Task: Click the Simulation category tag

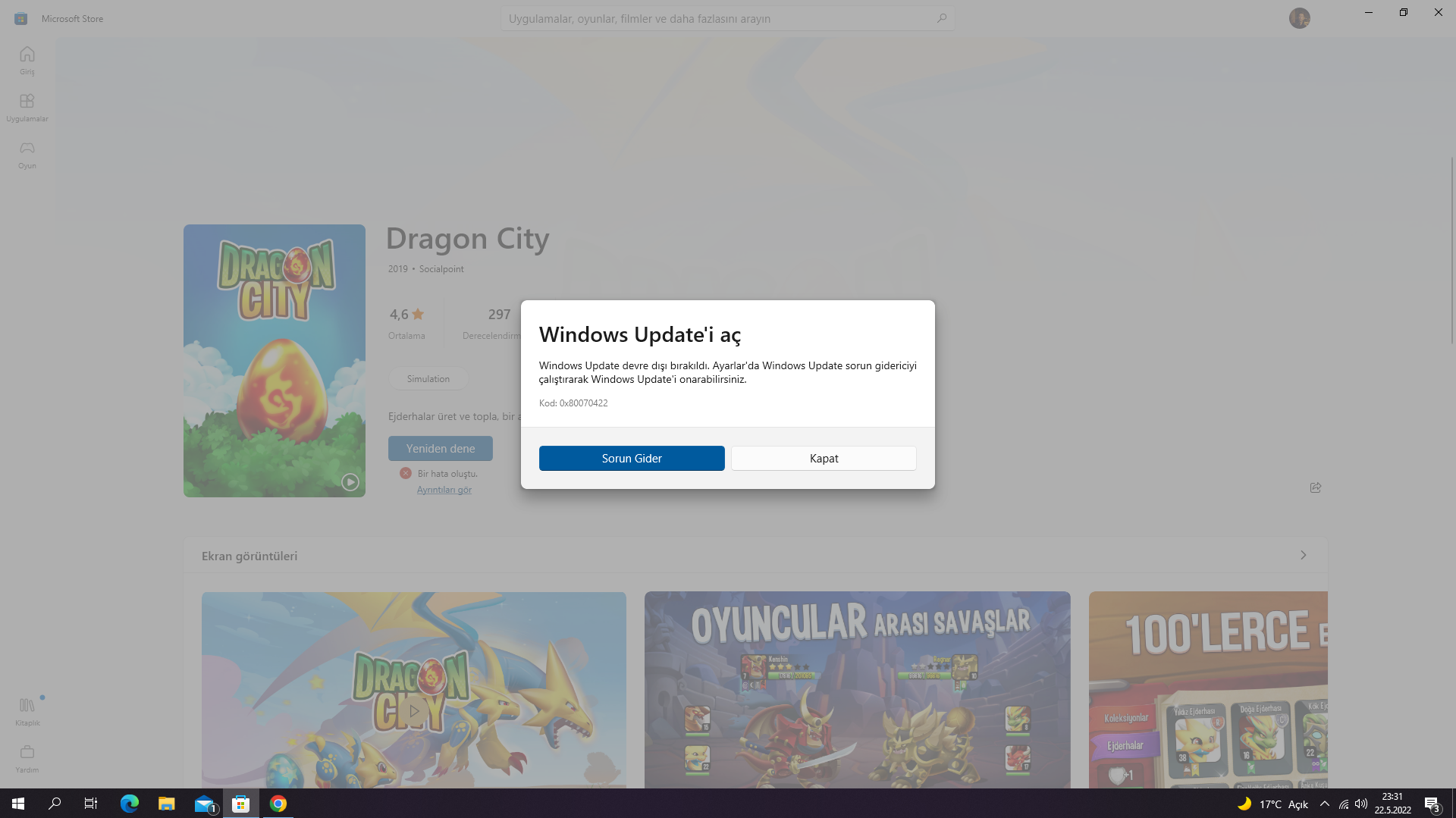Action: (428, 378)
